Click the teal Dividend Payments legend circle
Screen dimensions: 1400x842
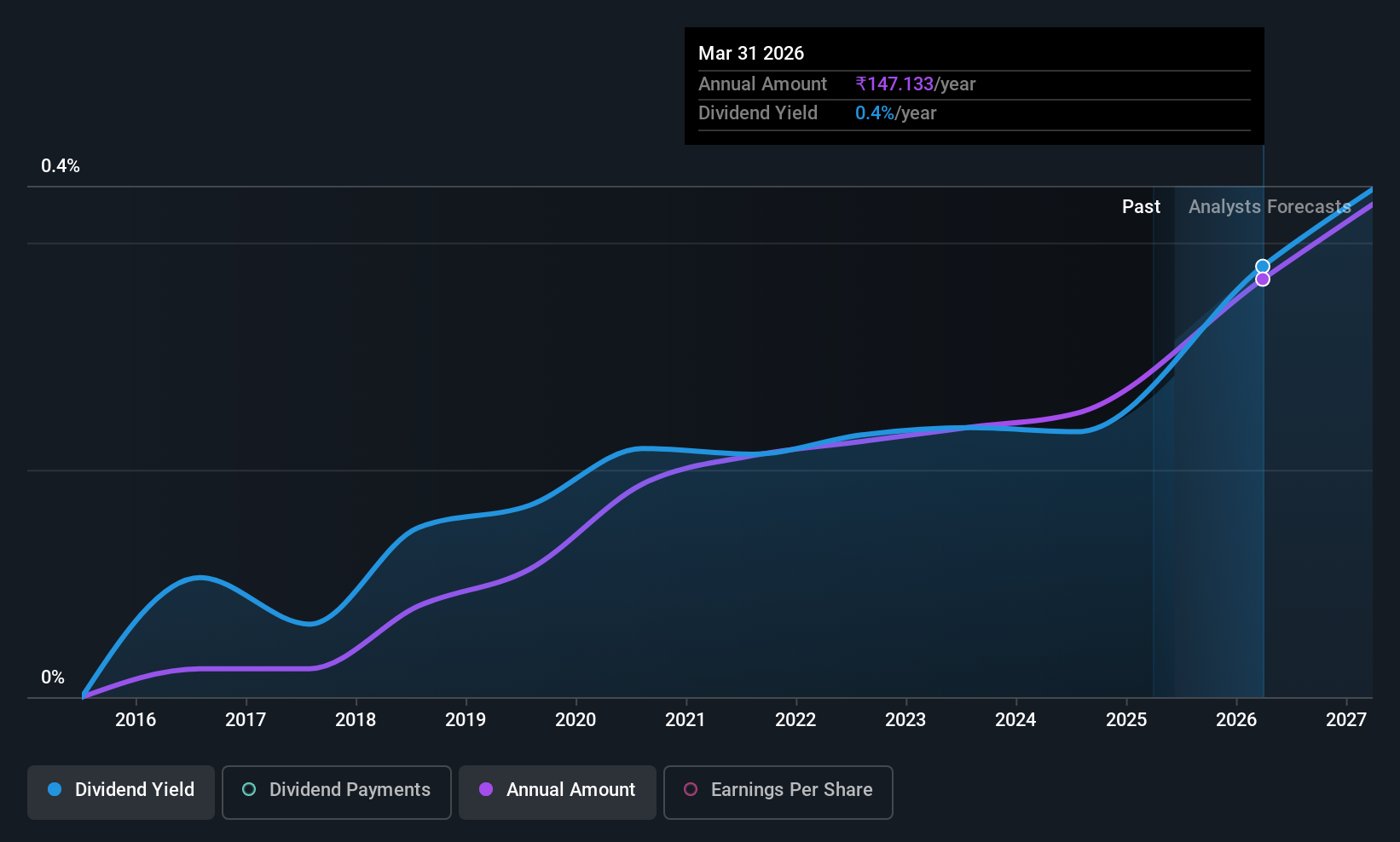tap(249, 789)
